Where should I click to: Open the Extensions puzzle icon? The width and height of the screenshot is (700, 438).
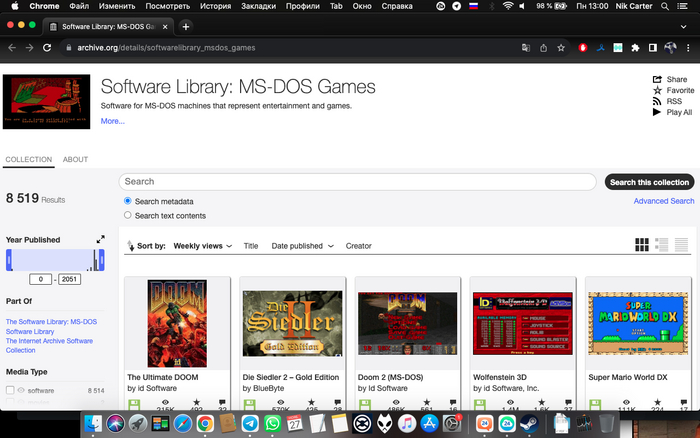point(635,48)
